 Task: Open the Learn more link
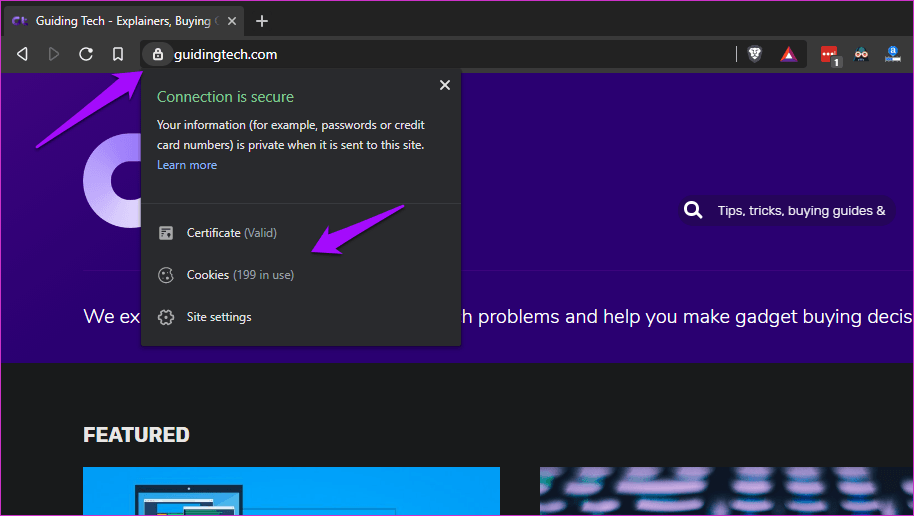pyautogui.click(x=187, y=165)
